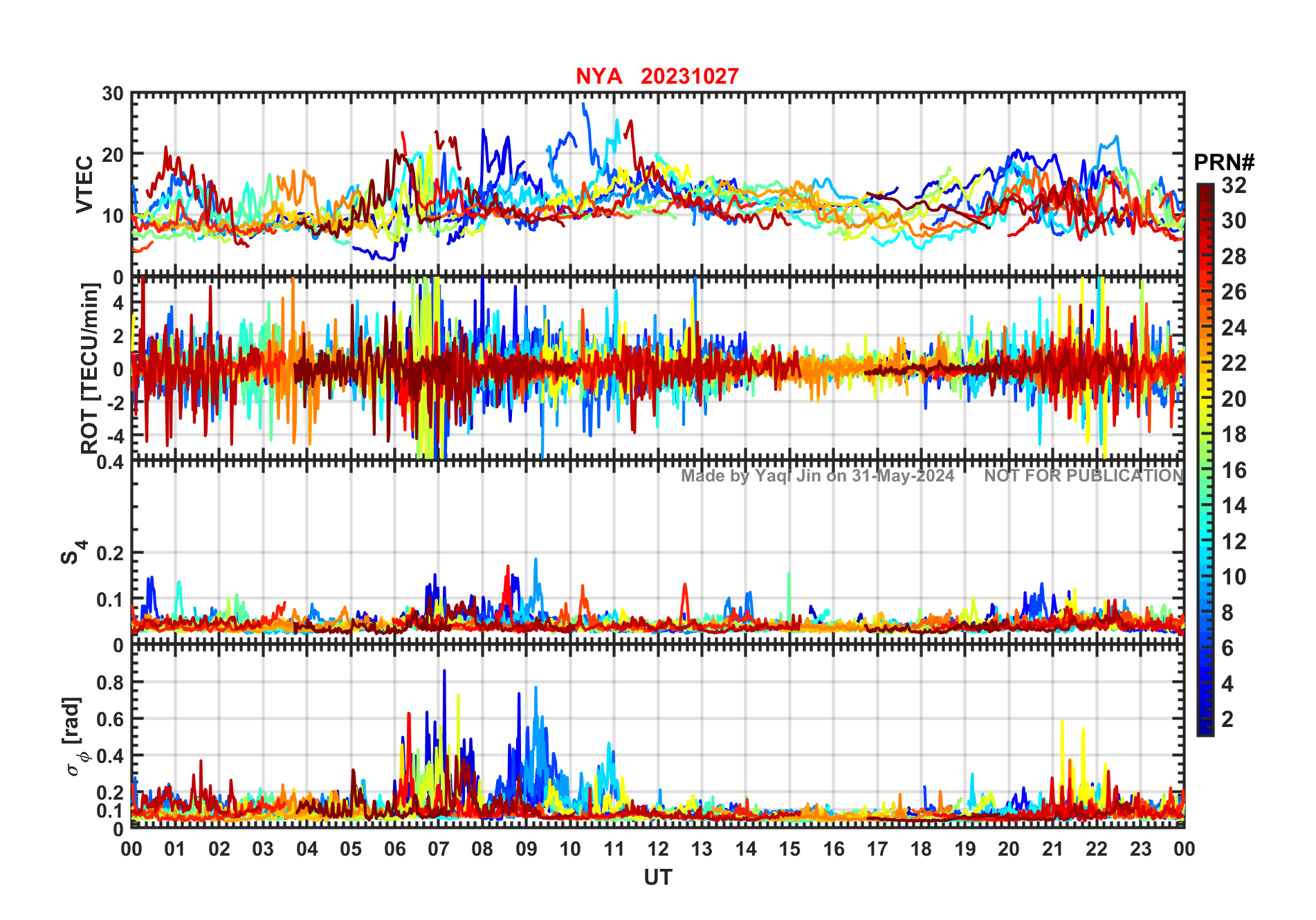Click PRN colorbar tick label "20"

1234,399
